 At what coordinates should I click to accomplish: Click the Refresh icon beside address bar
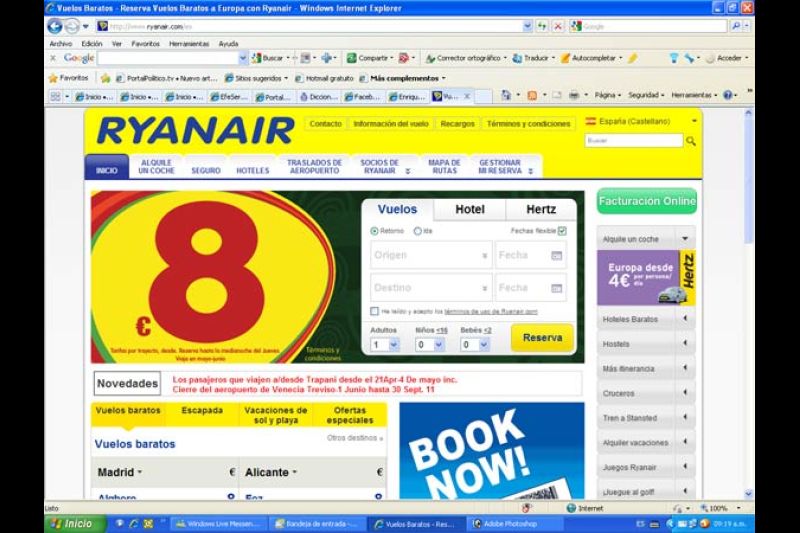point(542,26)
